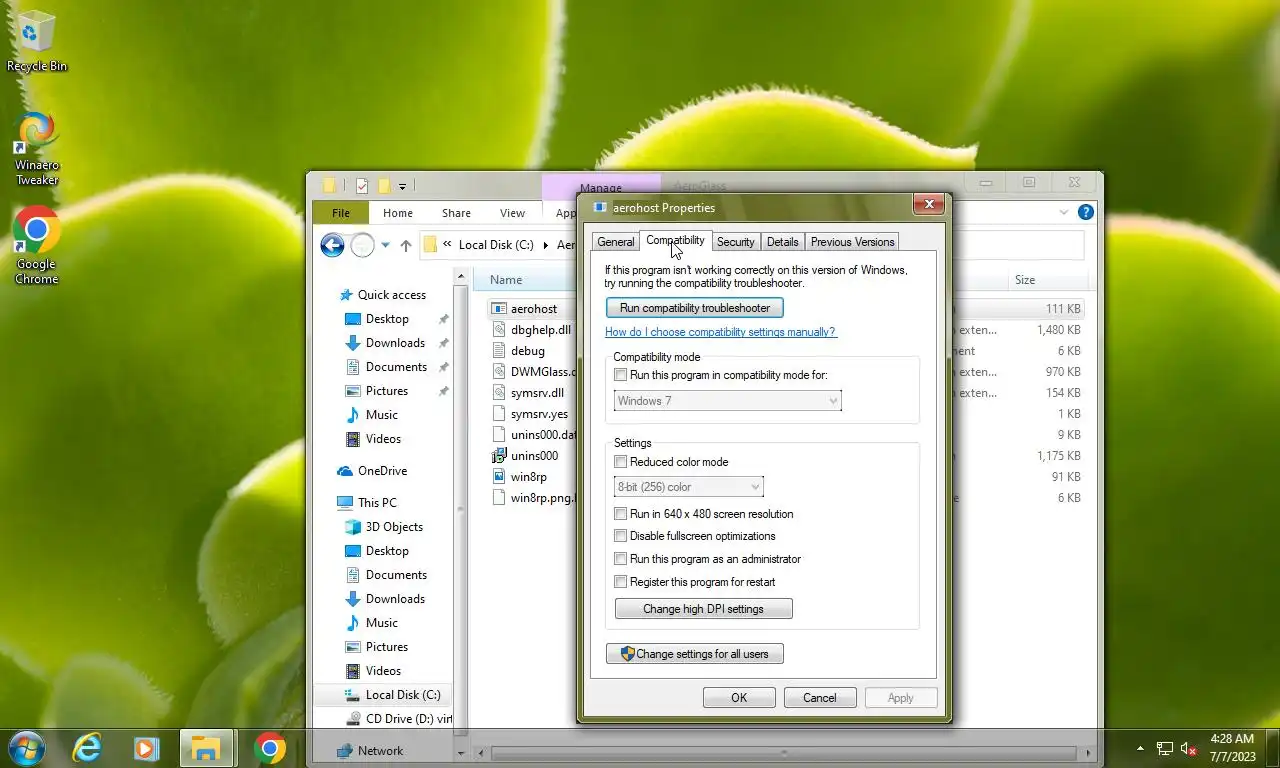Open the Share ribbon tab
The height and width of the screenshot is (768, 1280).
point(456,213)
